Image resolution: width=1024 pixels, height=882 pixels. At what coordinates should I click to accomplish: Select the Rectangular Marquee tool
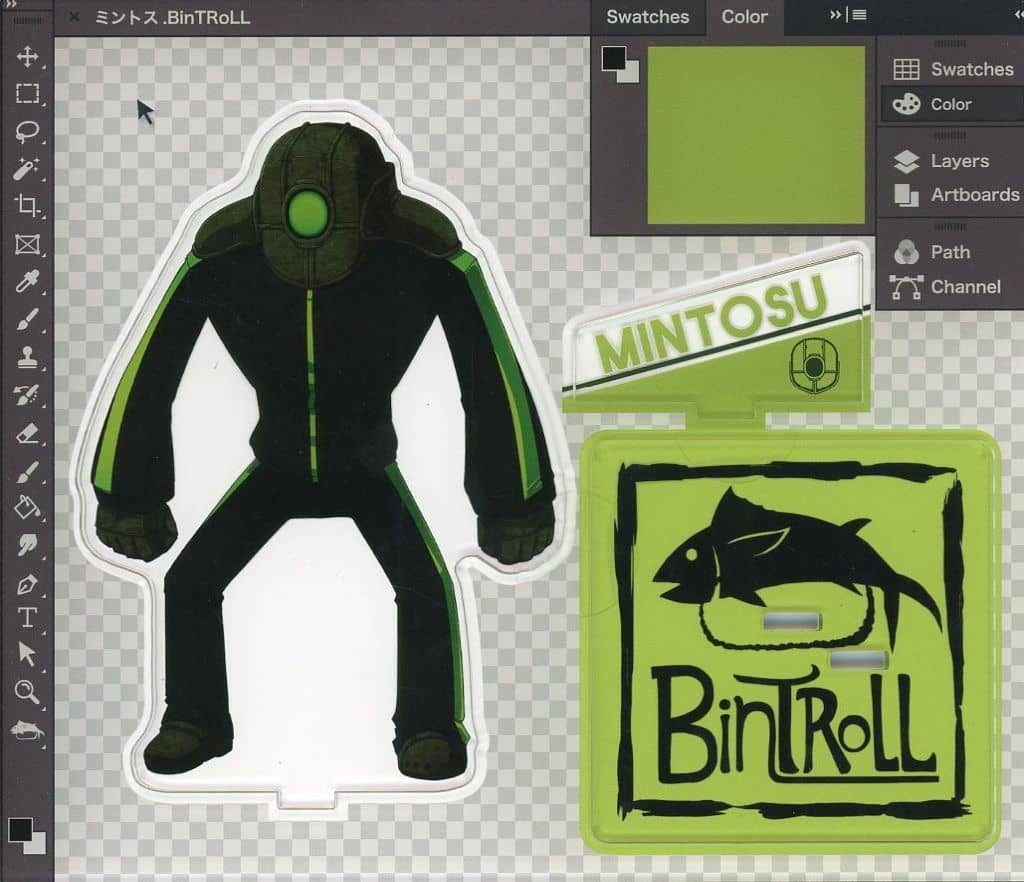pos(27,94)
